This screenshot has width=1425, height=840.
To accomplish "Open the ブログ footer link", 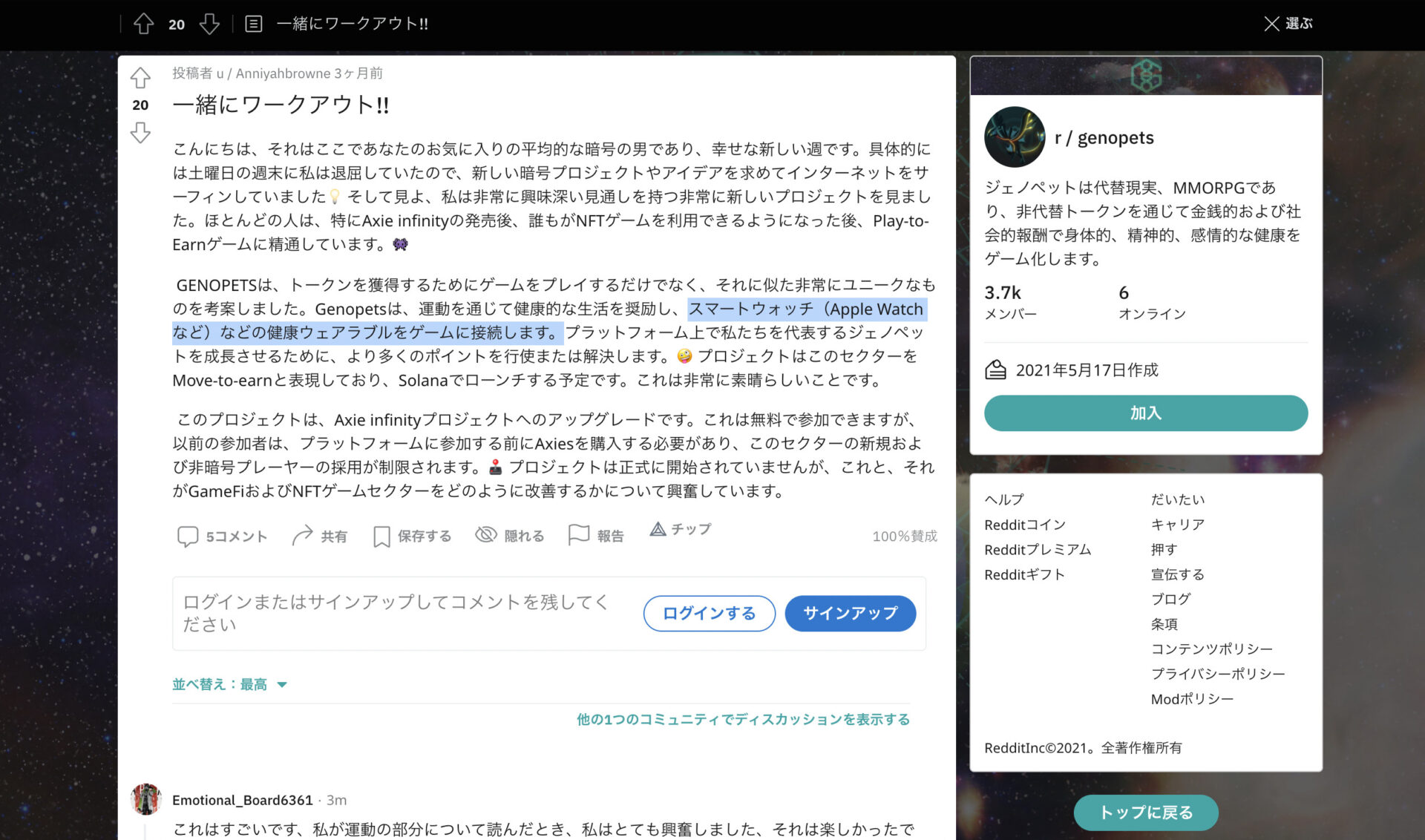I will coord(1171,599).
